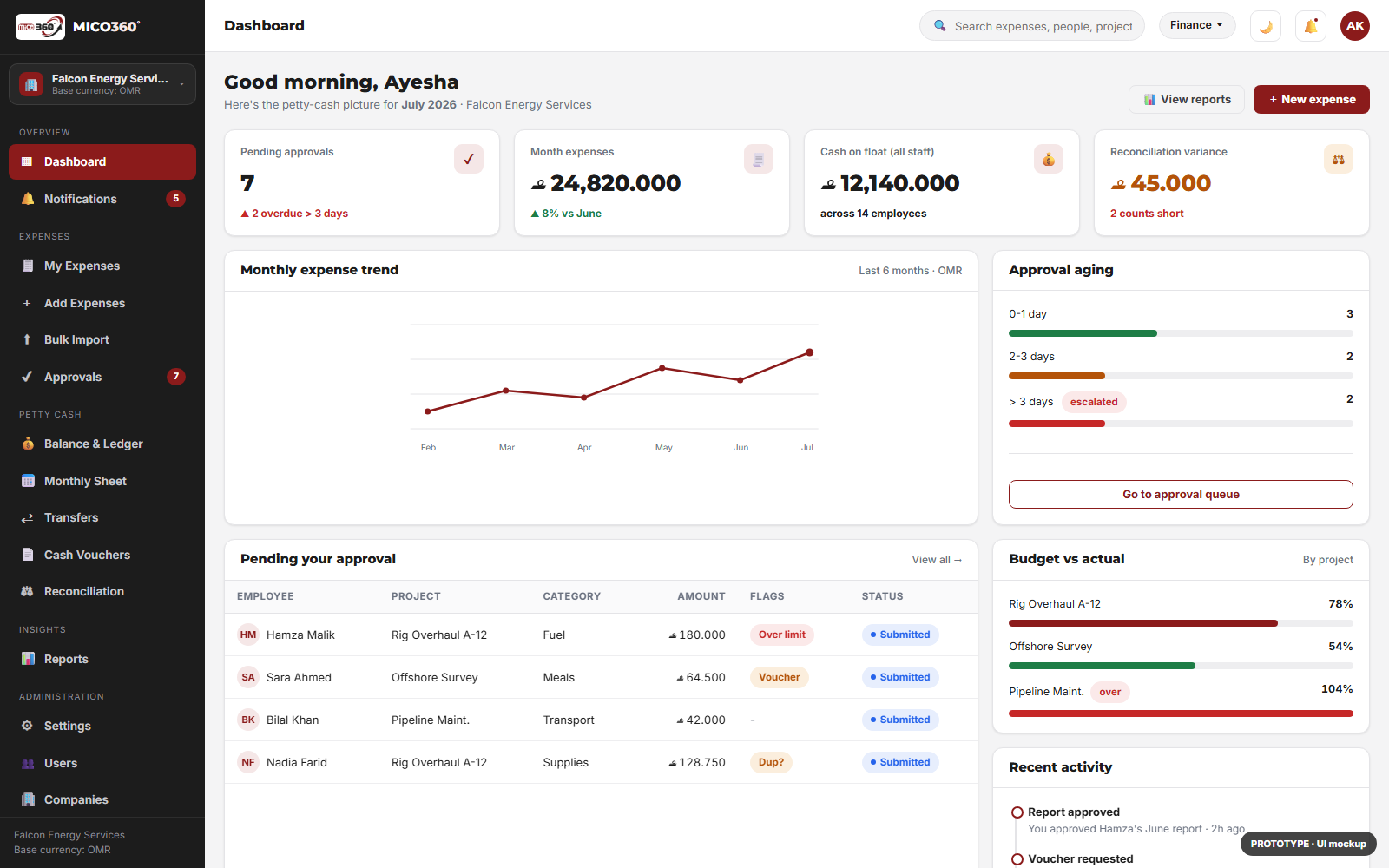
Task: Click Cash on float money bag icon
Action: (x=1049, y=159)
